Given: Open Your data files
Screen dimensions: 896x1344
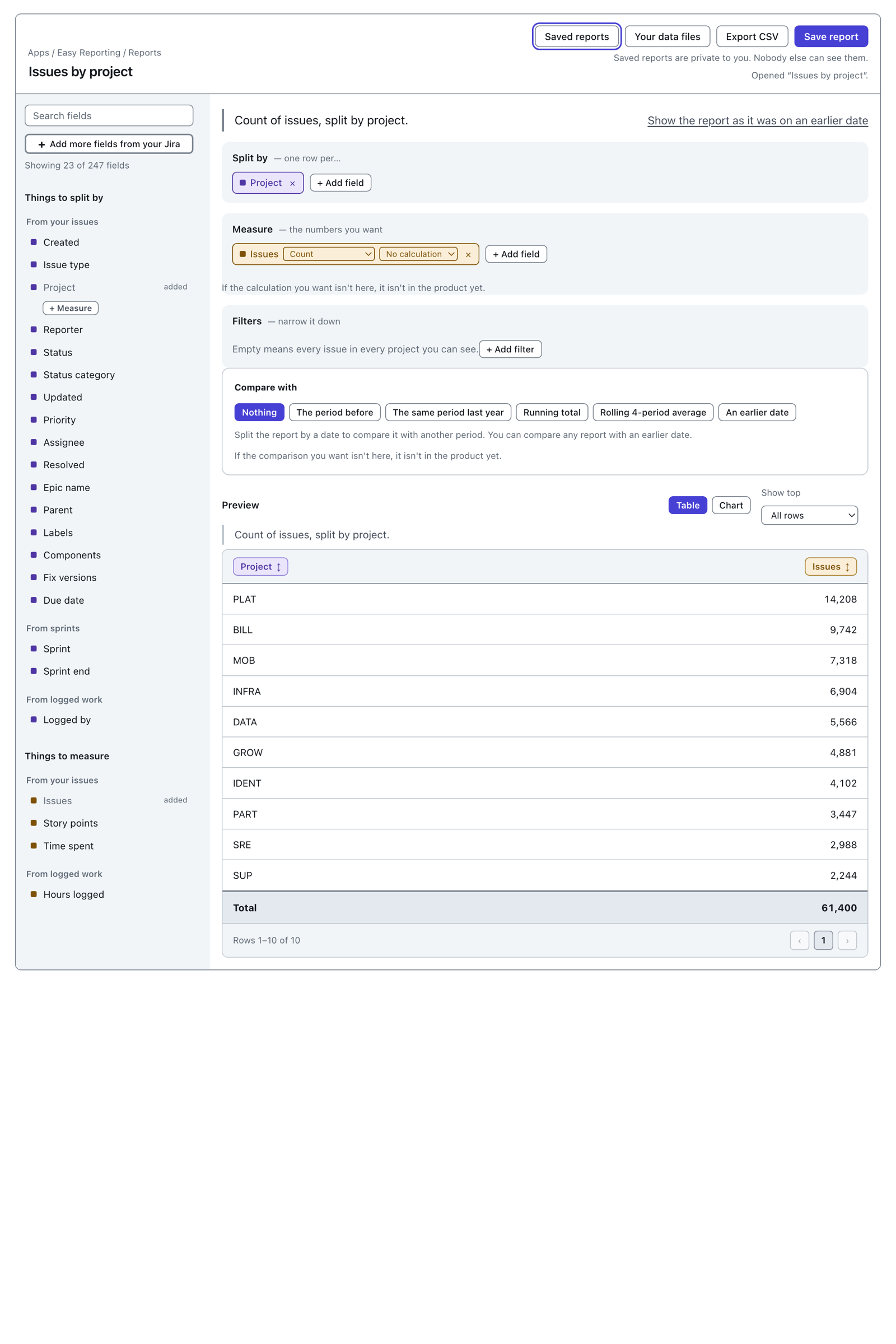Looking at the screenshot, I should coord(667,36).
